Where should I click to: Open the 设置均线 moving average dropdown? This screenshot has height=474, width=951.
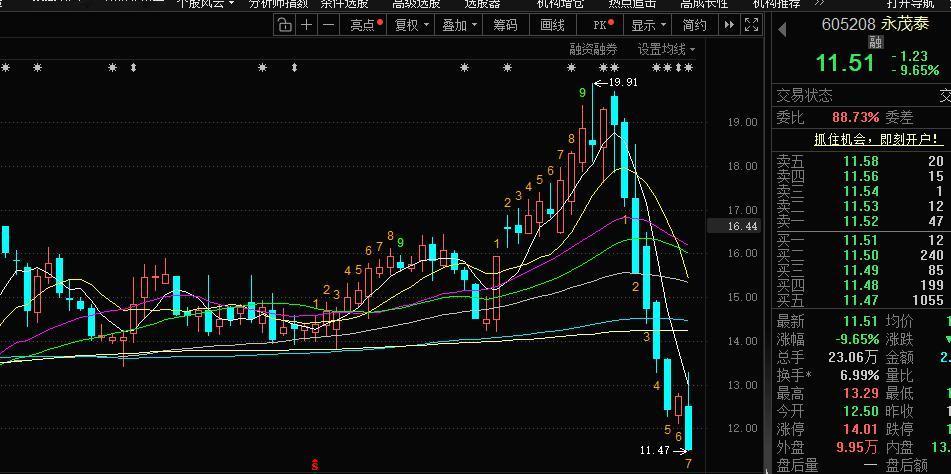(666, 50)
